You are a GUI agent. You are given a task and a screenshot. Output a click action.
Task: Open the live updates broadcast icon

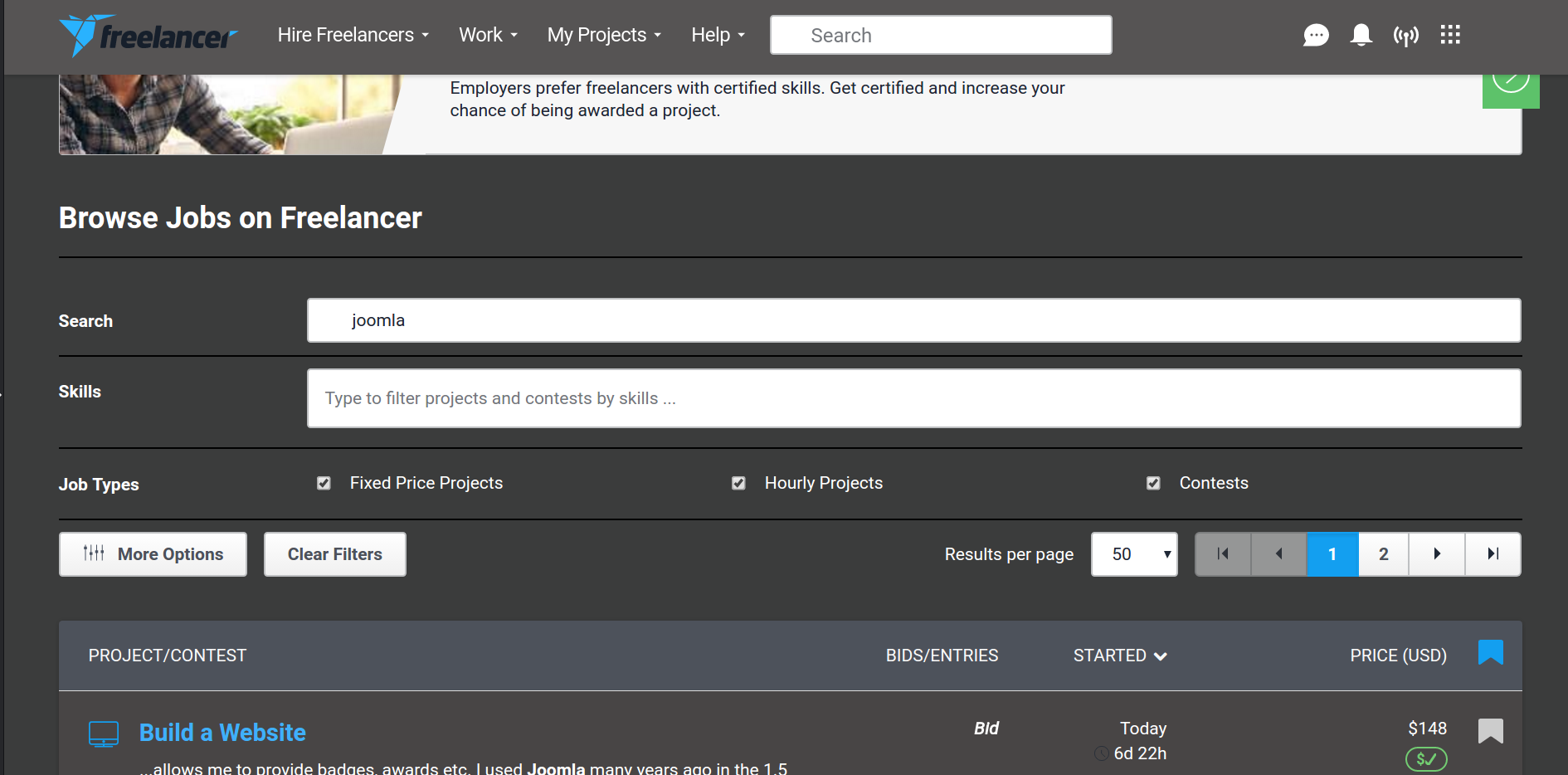1405,36
